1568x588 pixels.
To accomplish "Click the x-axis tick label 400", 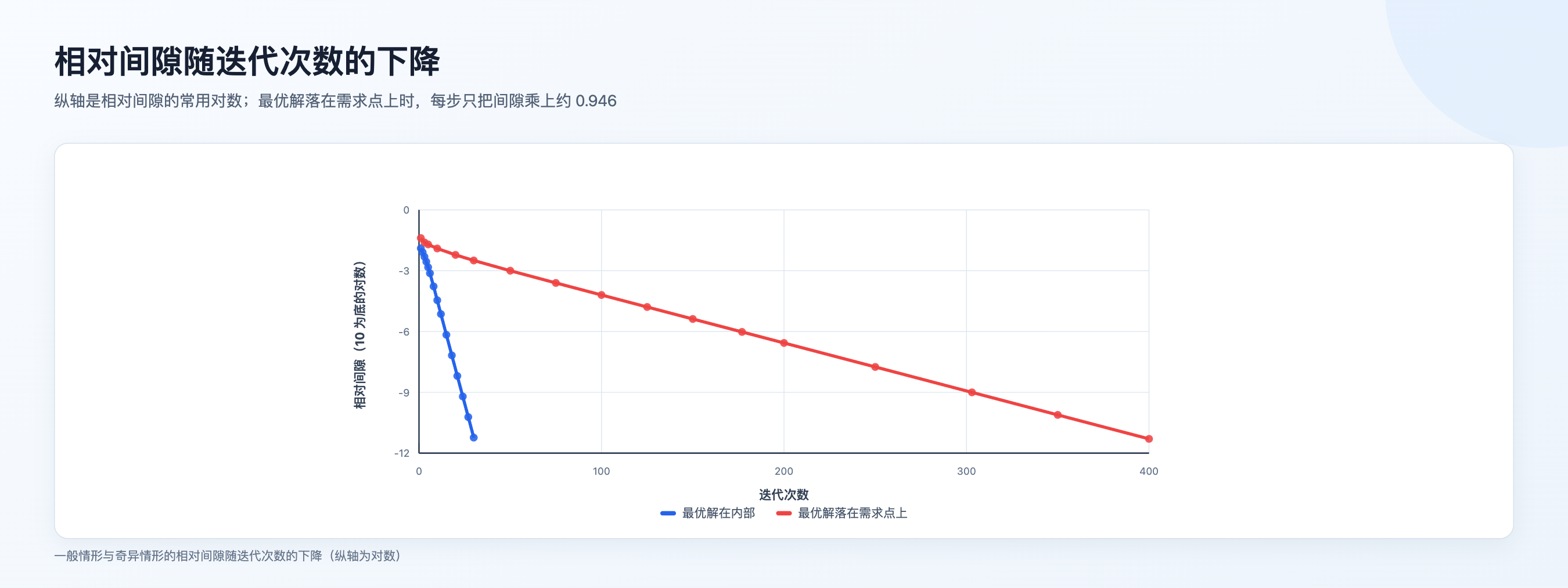I will click(1149, 471).
